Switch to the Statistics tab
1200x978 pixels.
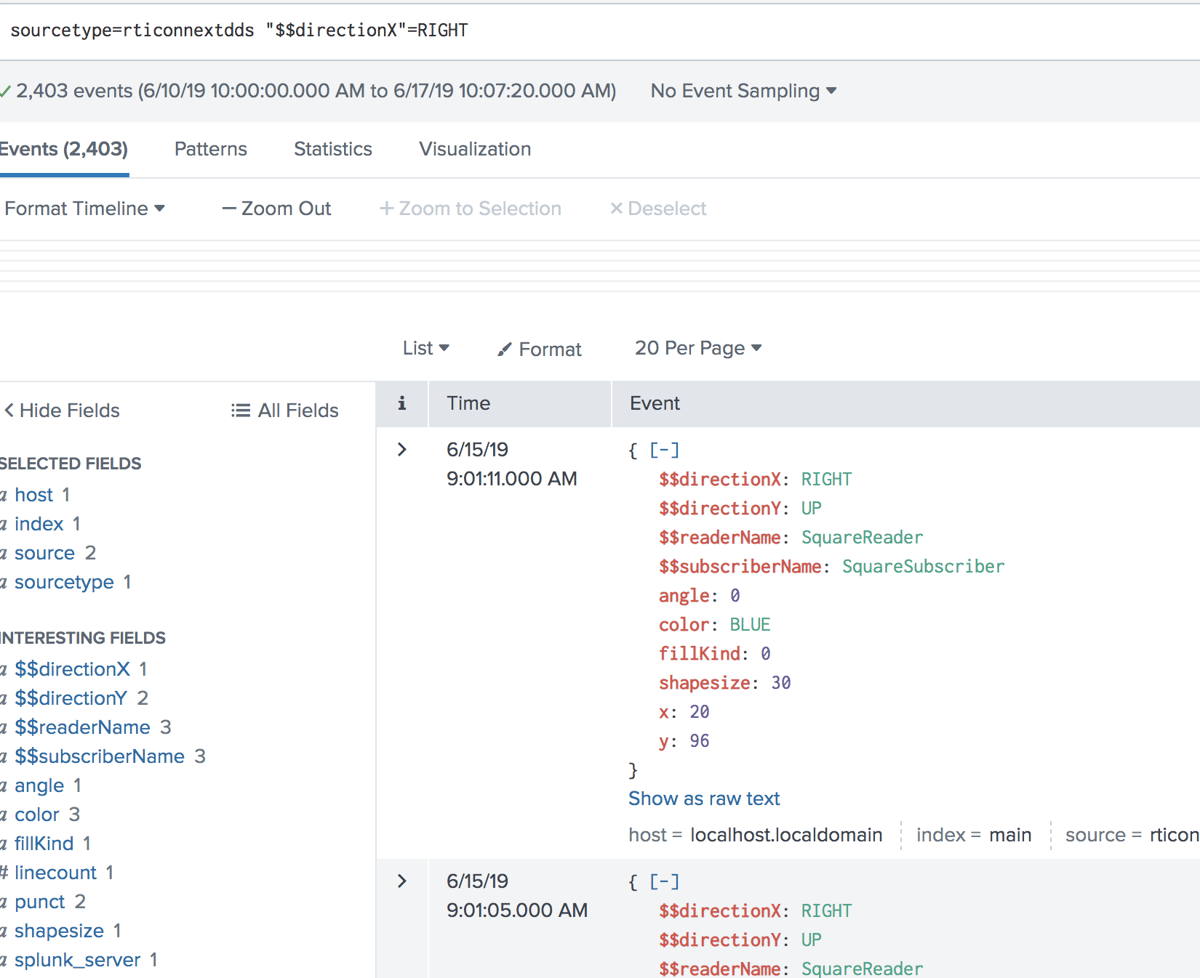[x=333, y=149]
